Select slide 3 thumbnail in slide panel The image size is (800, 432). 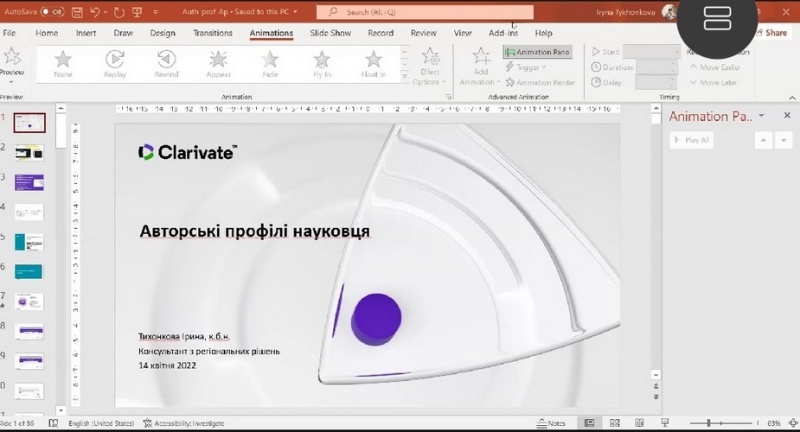29,182
